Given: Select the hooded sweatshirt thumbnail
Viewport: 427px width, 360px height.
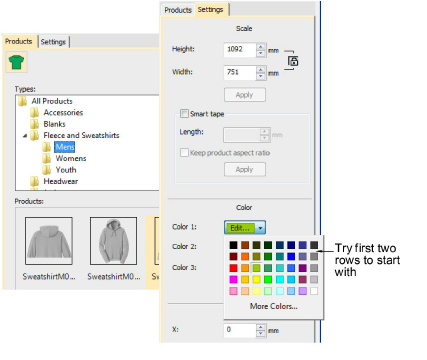Looking at the screenshot, I should [x=113, y=241].
